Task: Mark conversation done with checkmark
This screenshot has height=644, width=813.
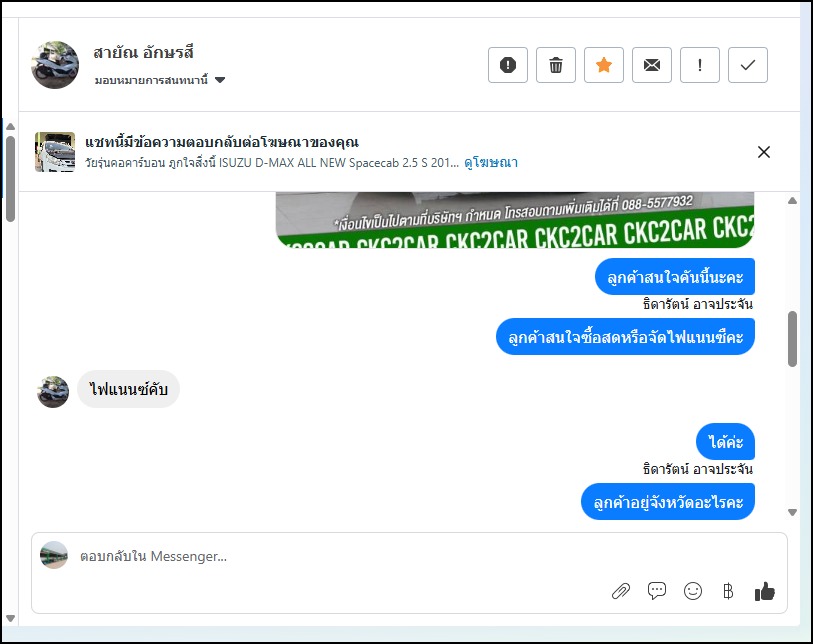Action: point(748,65)
